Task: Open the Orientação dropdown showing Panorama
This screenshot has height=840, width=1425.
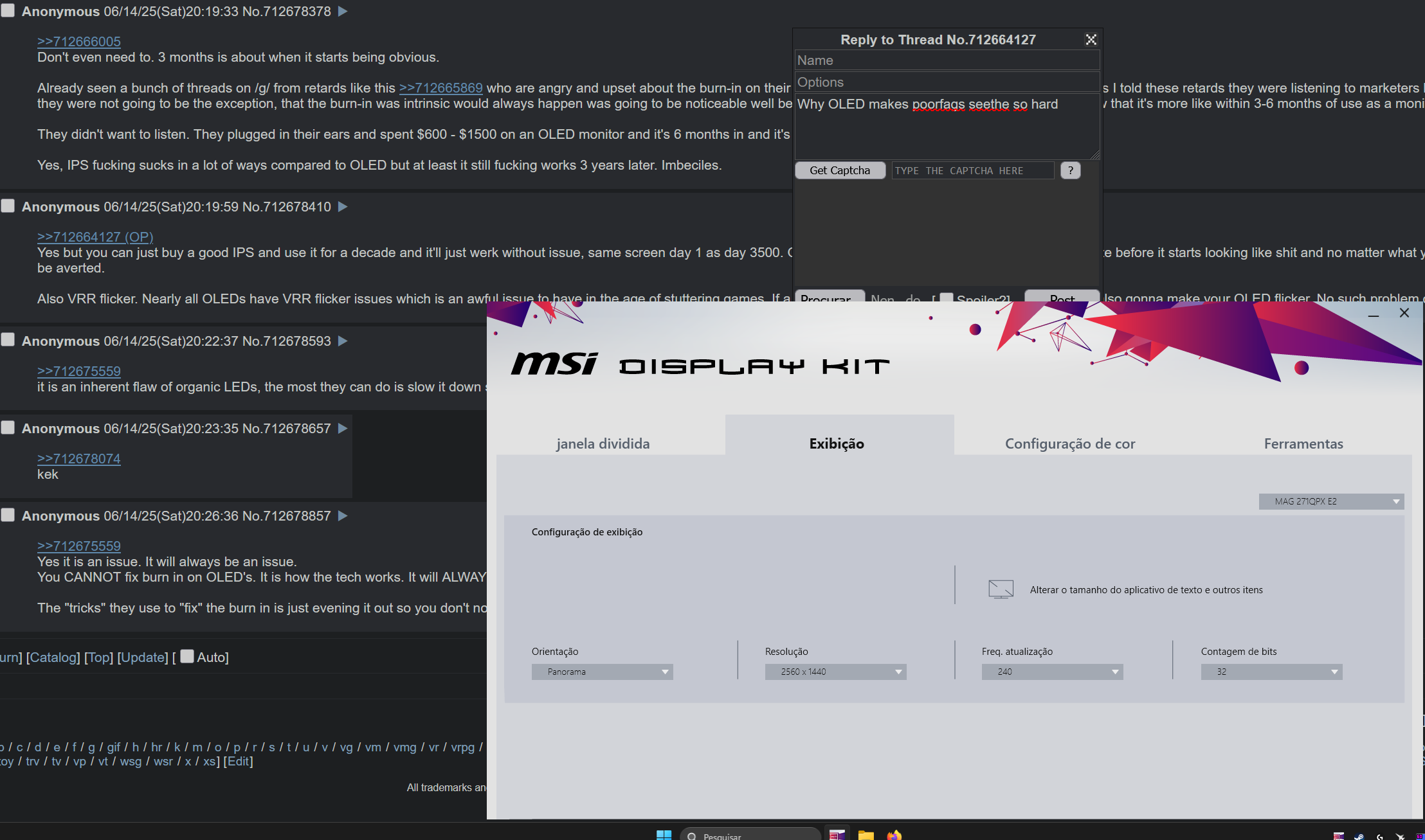Action: click(x=602, y=672)
